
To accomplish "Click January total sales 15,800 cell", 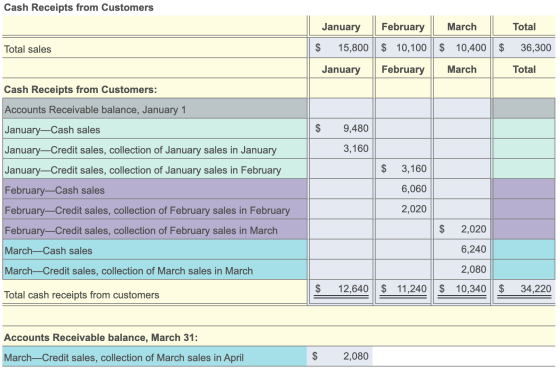I will (x=341, y=47).
